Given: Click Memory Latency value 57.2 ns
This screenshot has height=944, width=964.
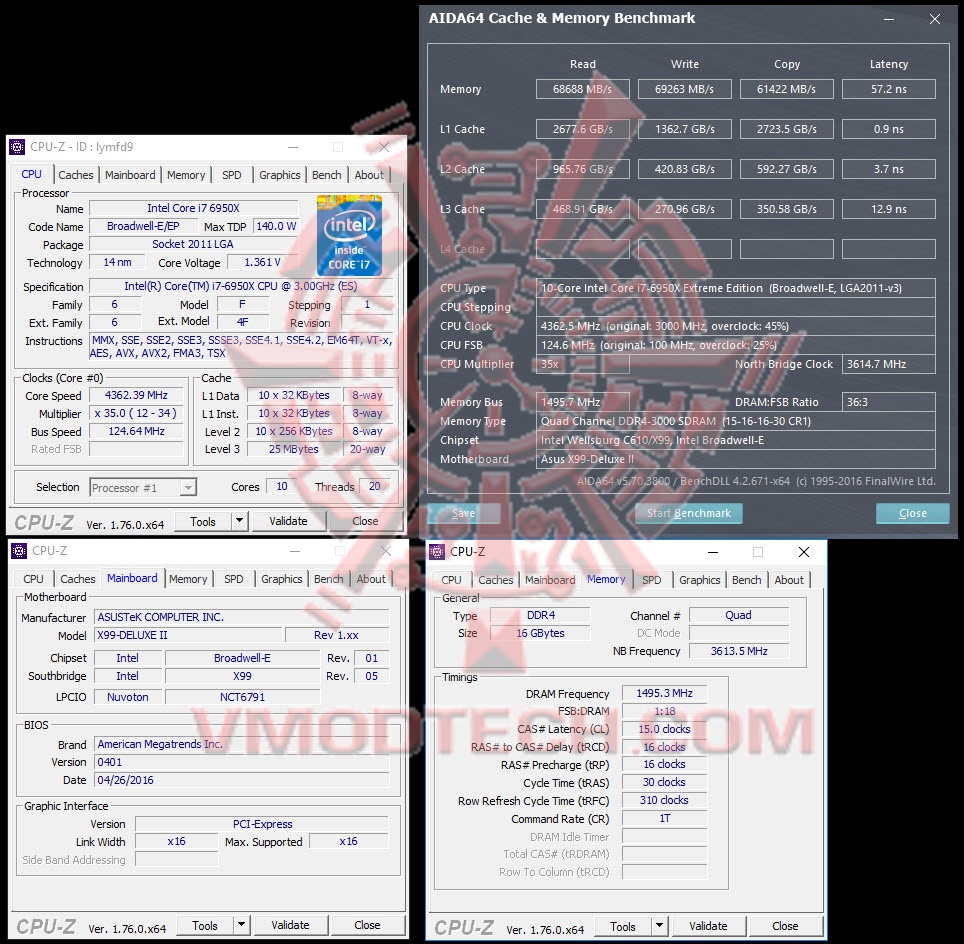Looking at the screenshot, I should [x=889, y=89].
